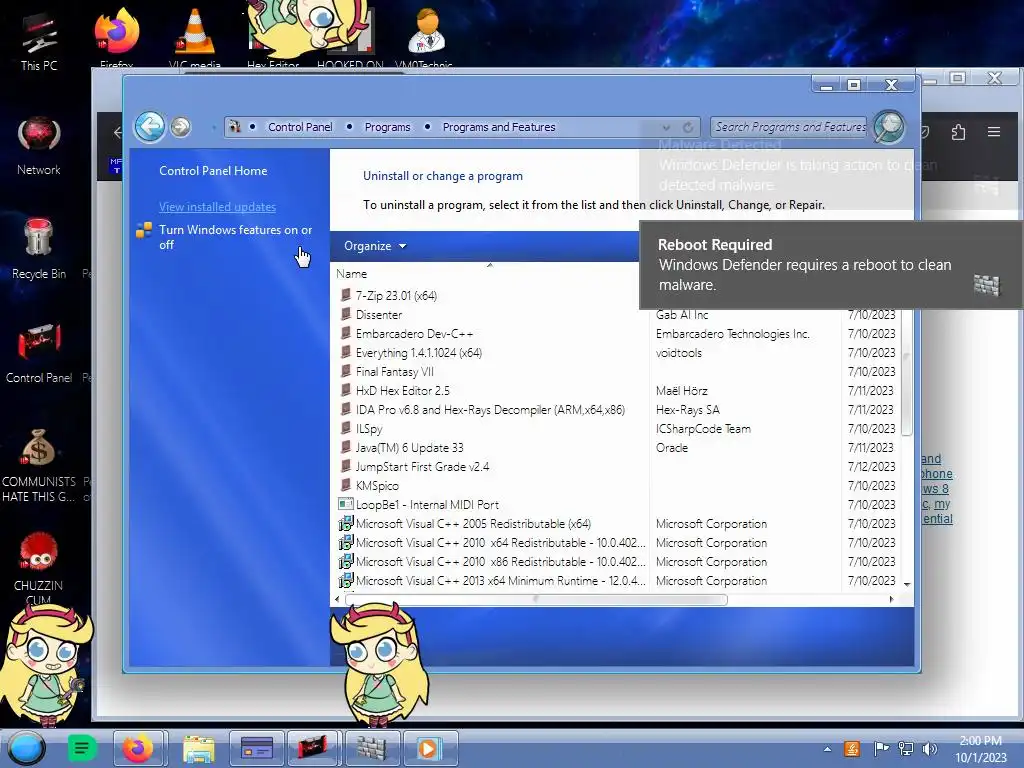
Task: Select Everything 1.4.1.1024 (x64) entry
Action: 419,353
